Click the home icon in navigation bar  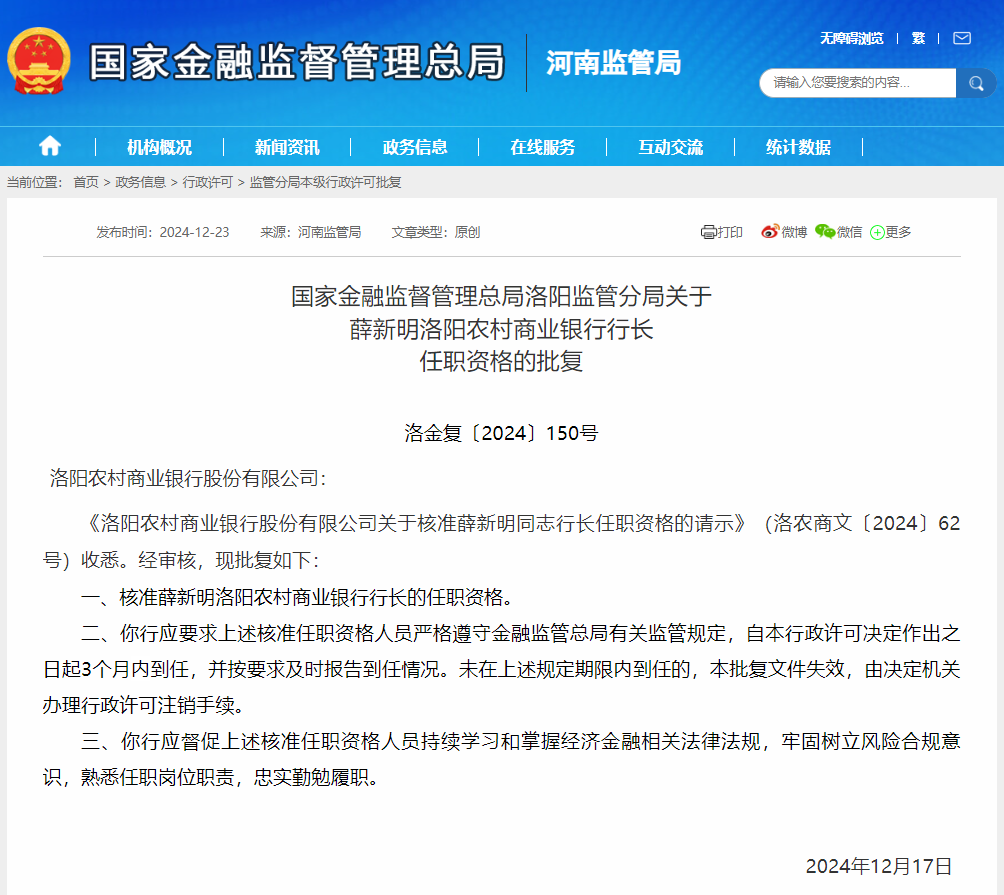point(49,147)
